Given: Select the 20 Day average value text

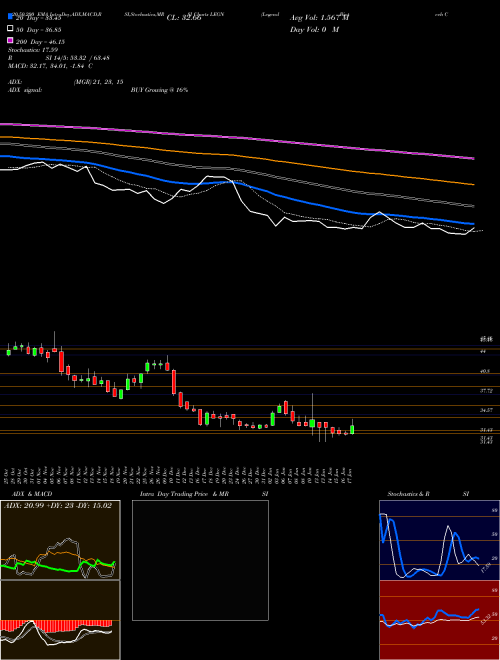Looking at the screenshot, I should (x=39, y=18).
